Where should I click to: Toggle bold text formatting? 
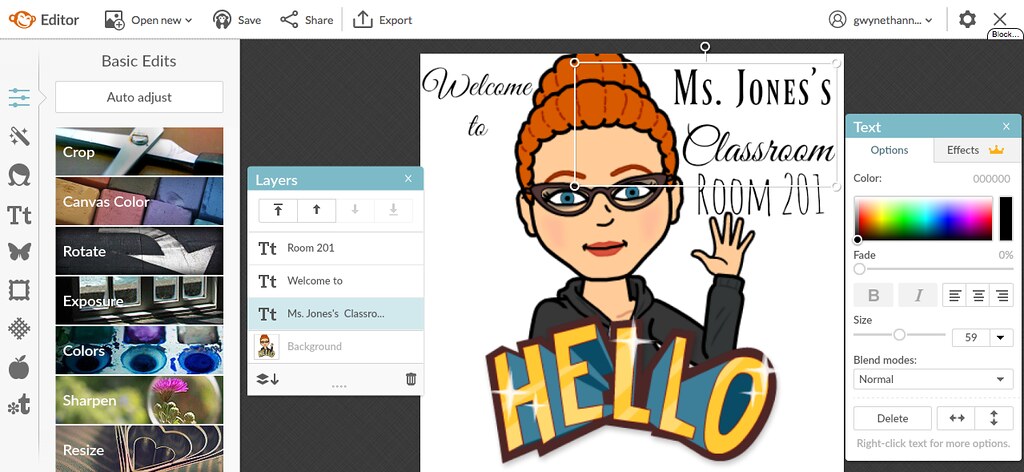874,295
